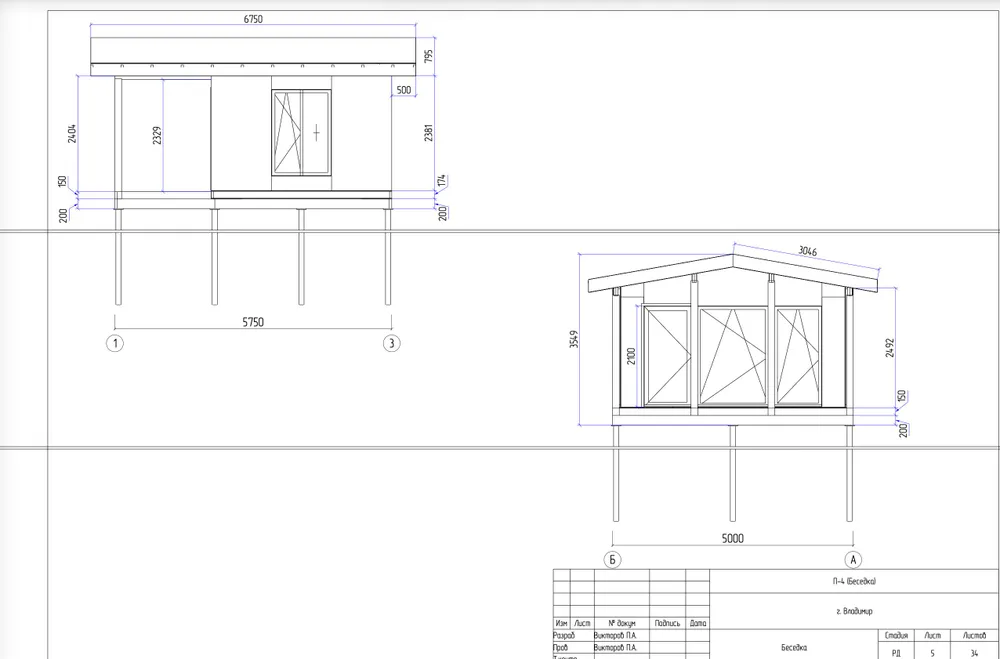Click the 174 dimension text

[442, 182]
